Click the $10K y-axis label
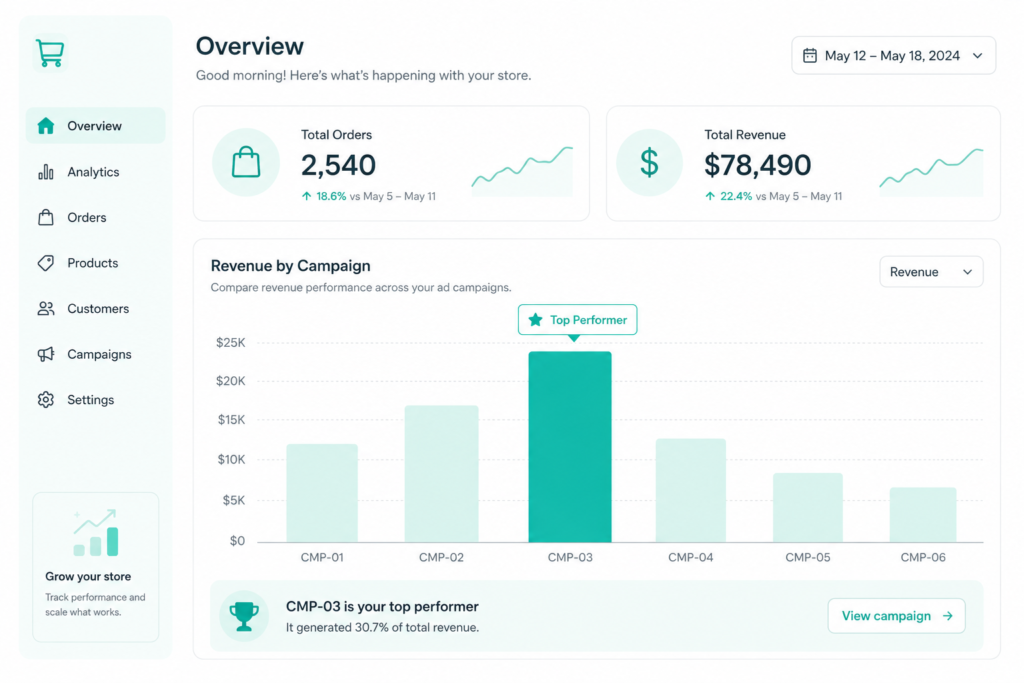1024x683 pixels. click(x=231, y=459)
